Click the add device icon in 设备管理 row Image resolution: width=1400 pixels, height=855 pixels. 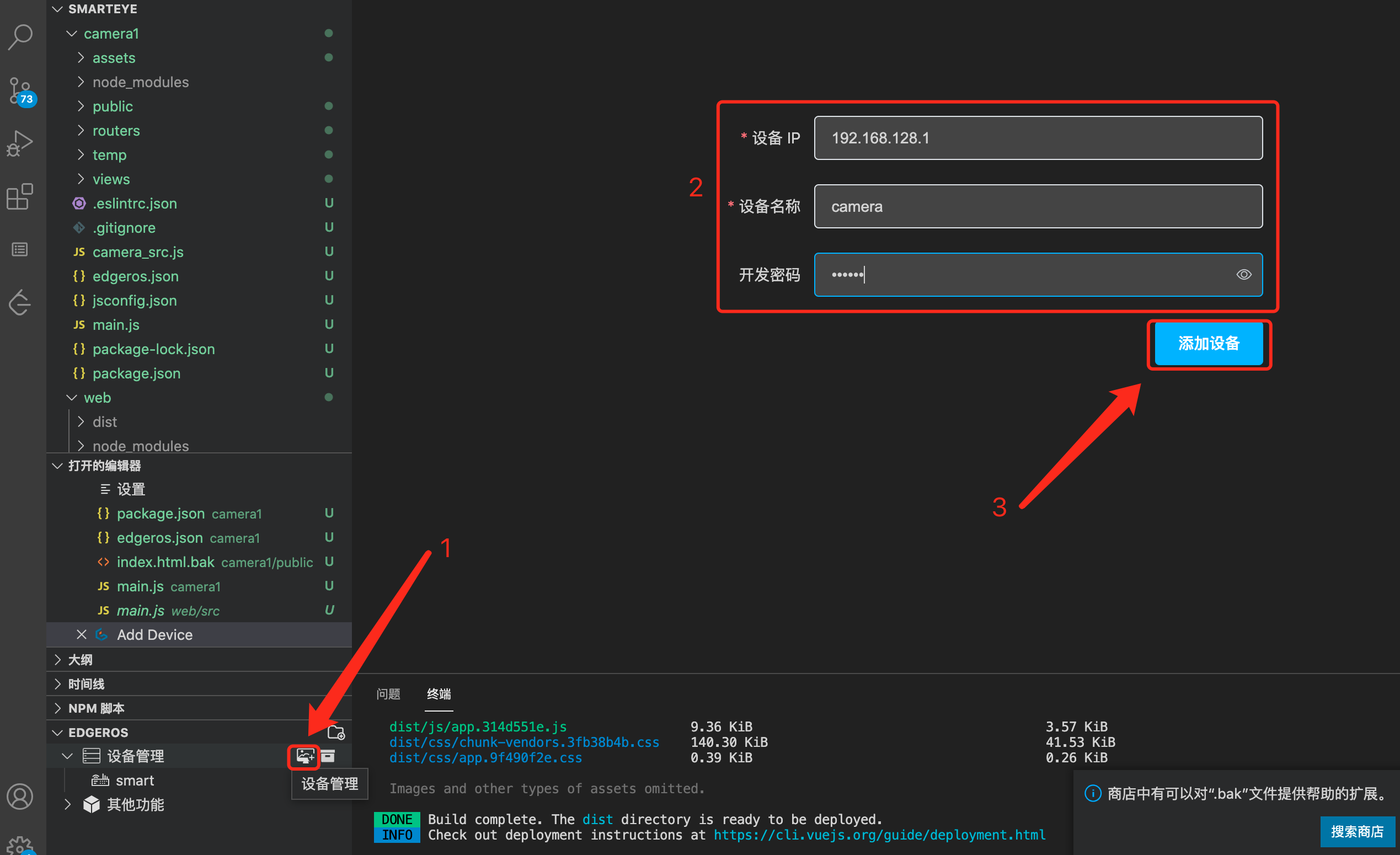(x=305, y=756)
